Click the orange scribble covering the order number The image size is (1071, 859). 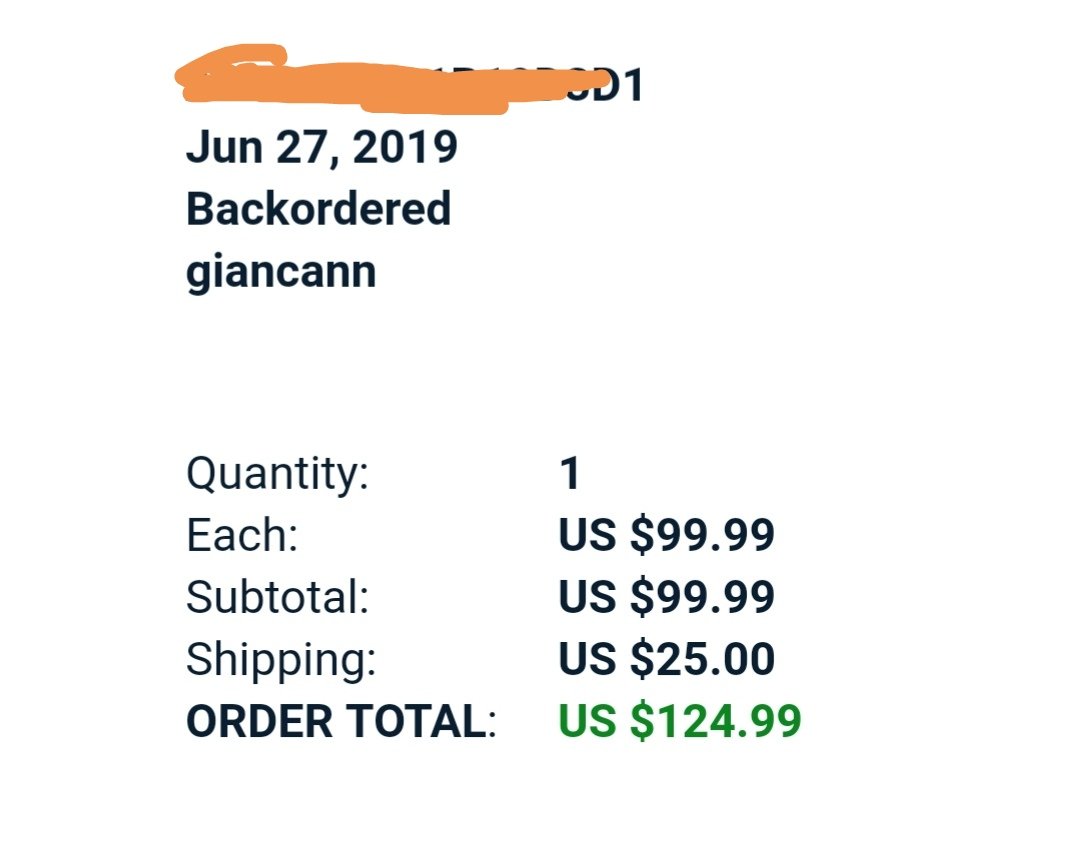[x=380, y=82]
